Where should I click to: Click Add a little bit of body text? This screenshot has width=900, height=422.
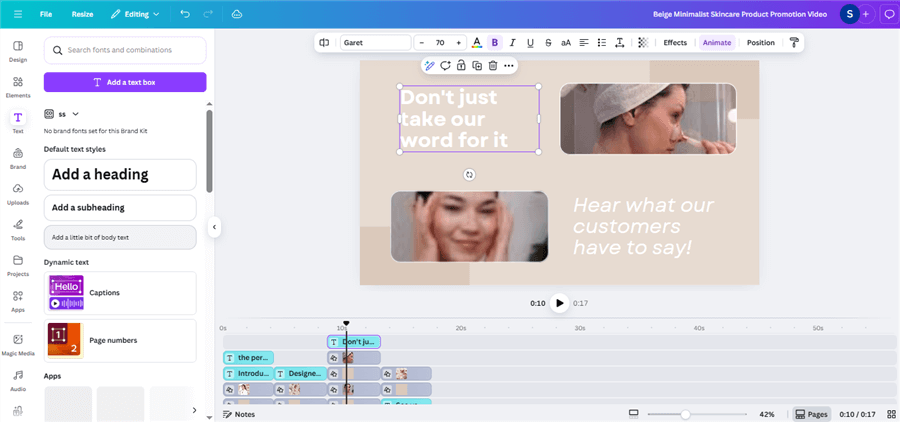120,237
